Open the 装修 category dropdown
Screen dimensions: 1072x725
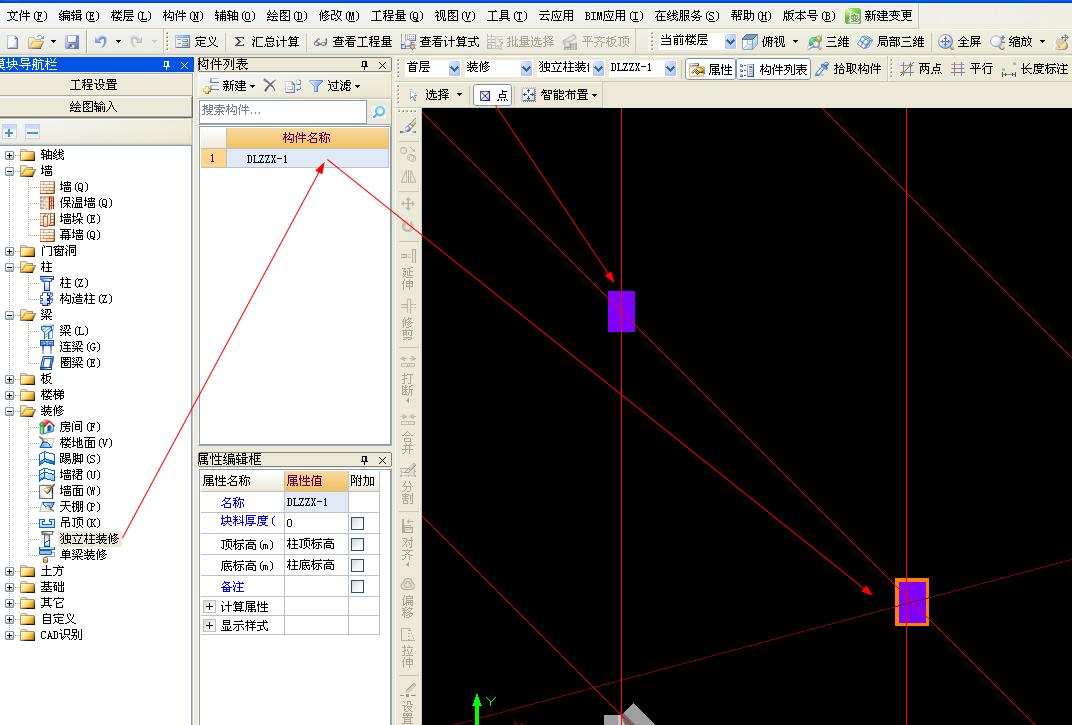pyautogui.click(x=526, y=68)
